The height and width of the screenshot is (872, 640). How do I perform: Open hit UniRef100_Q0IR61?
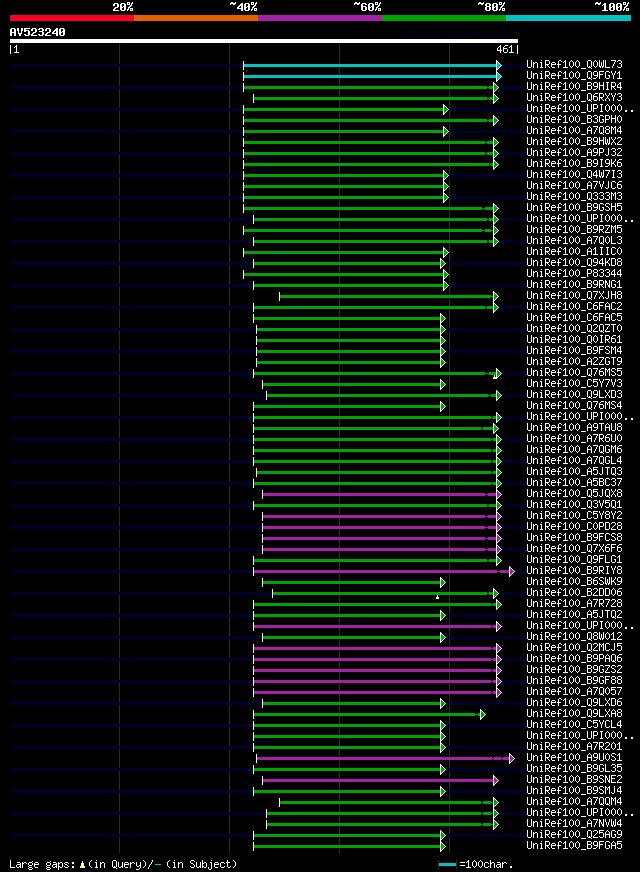tap(574, 340)
